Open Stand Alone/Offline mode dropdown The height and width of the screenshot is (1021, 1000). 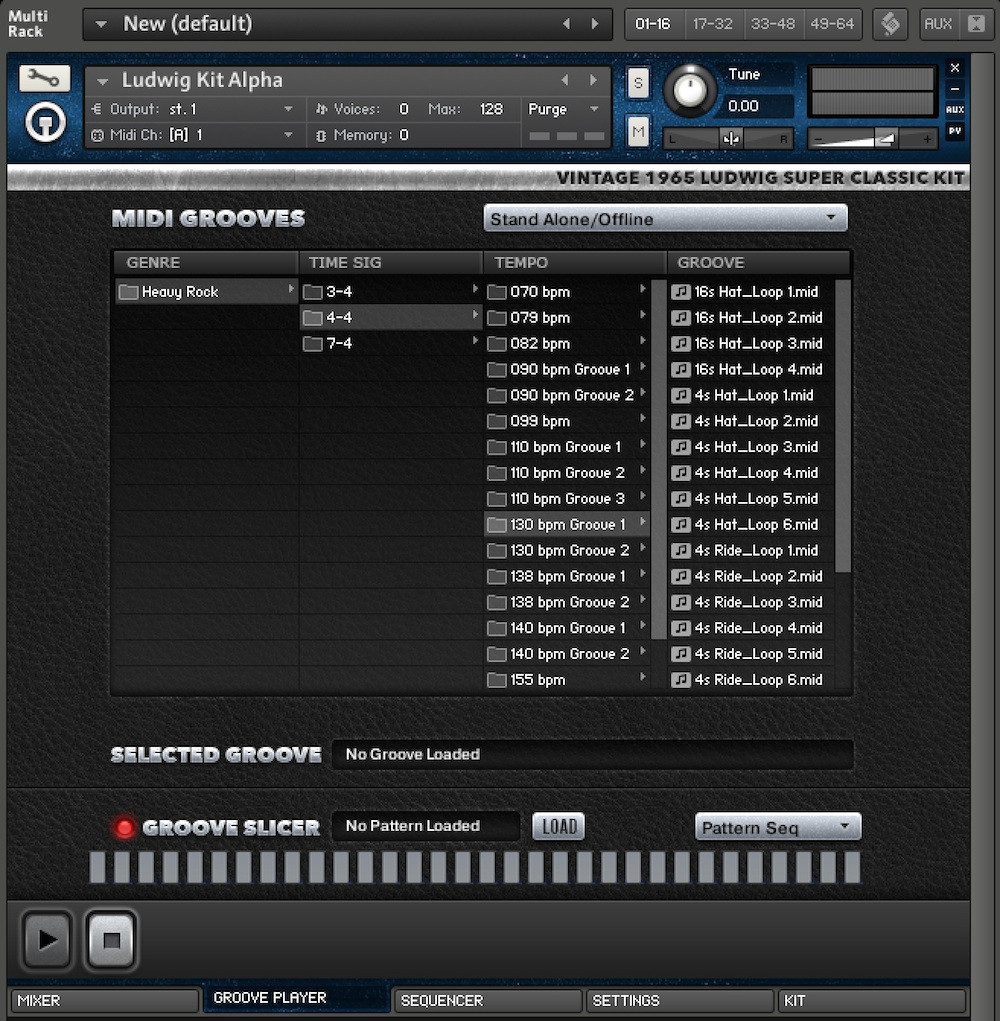[665, 219]
